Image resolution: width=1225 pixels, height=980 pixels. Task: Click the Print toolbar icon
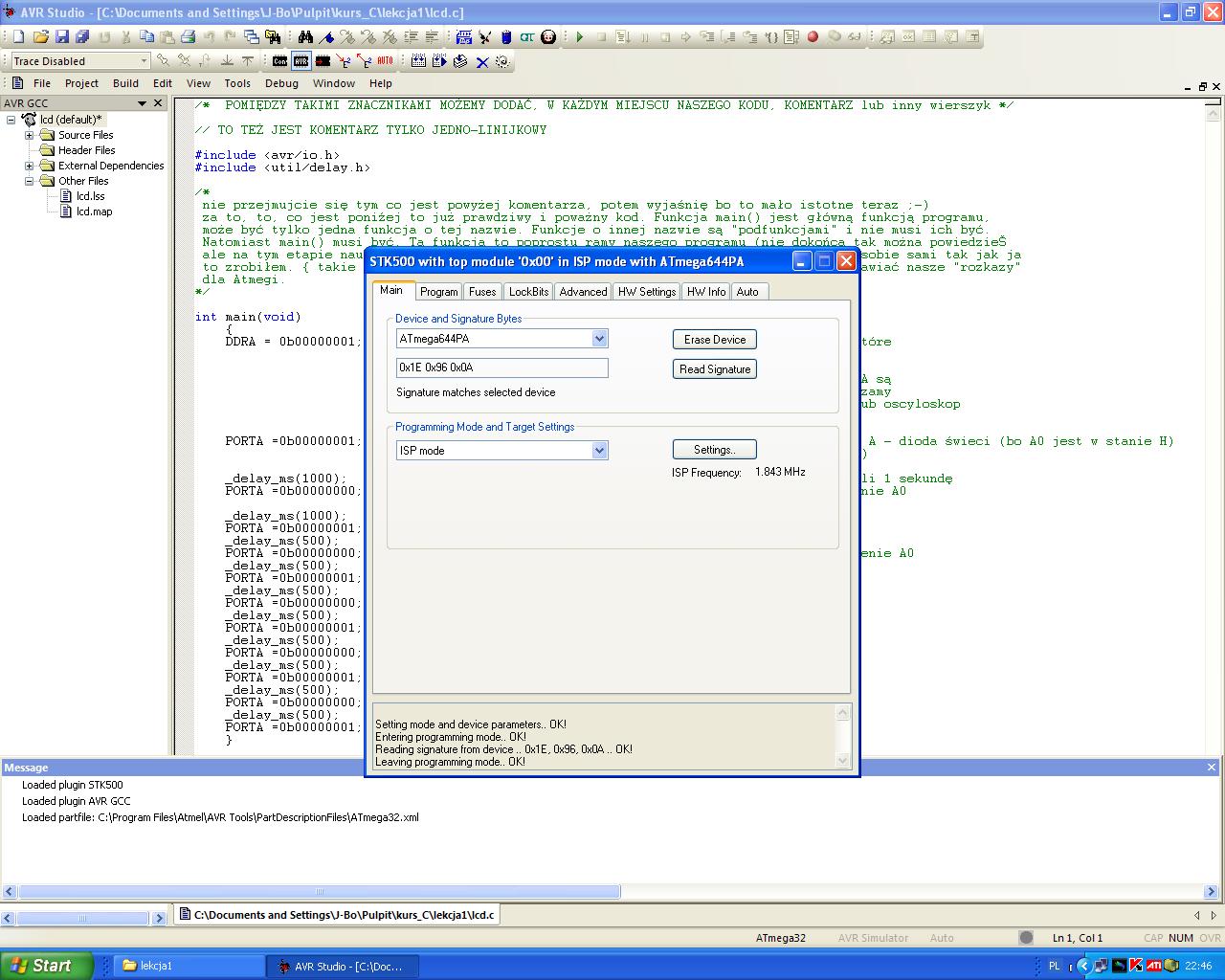point(189,37)
